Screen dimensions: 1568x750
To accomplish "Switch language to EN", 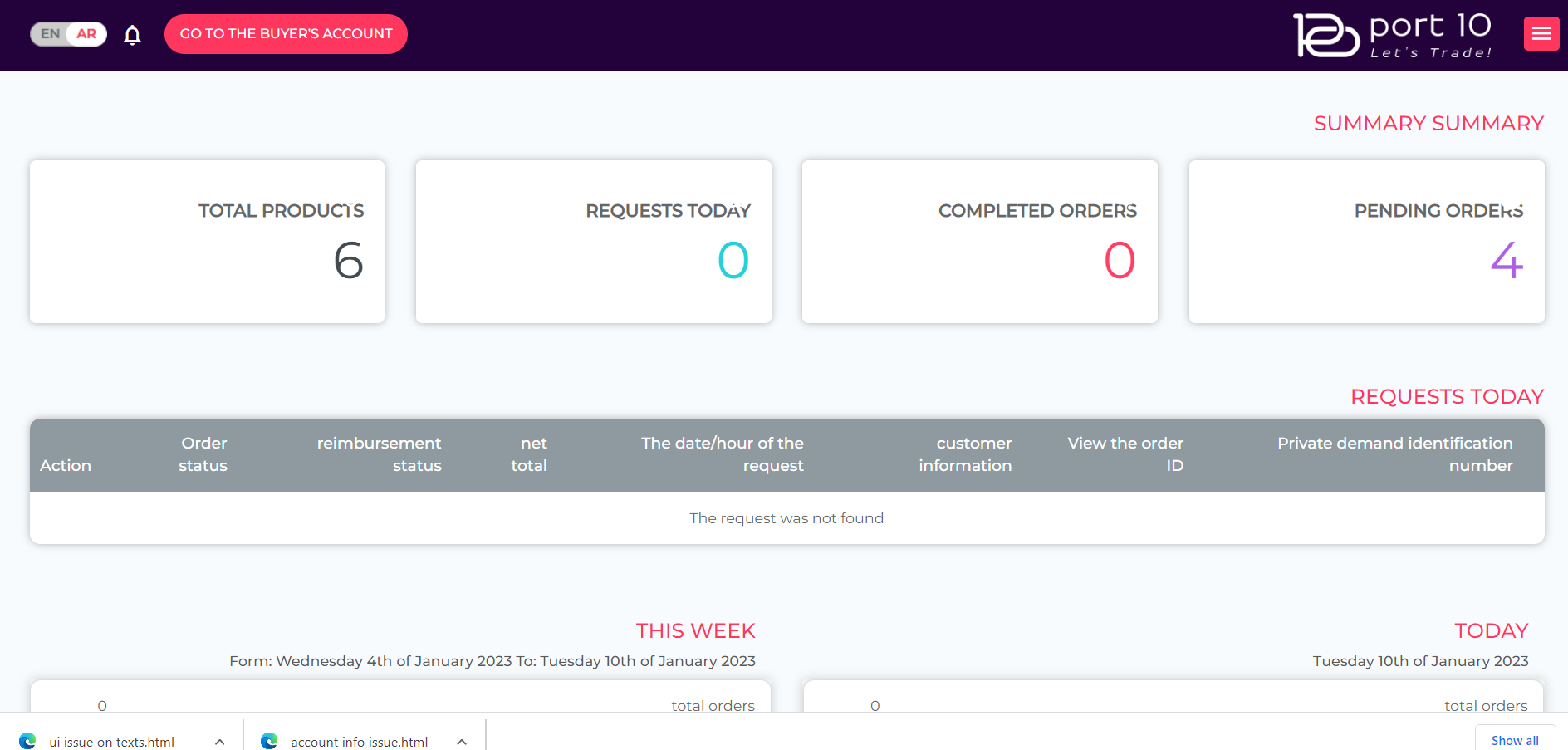I will pos(50,34).
